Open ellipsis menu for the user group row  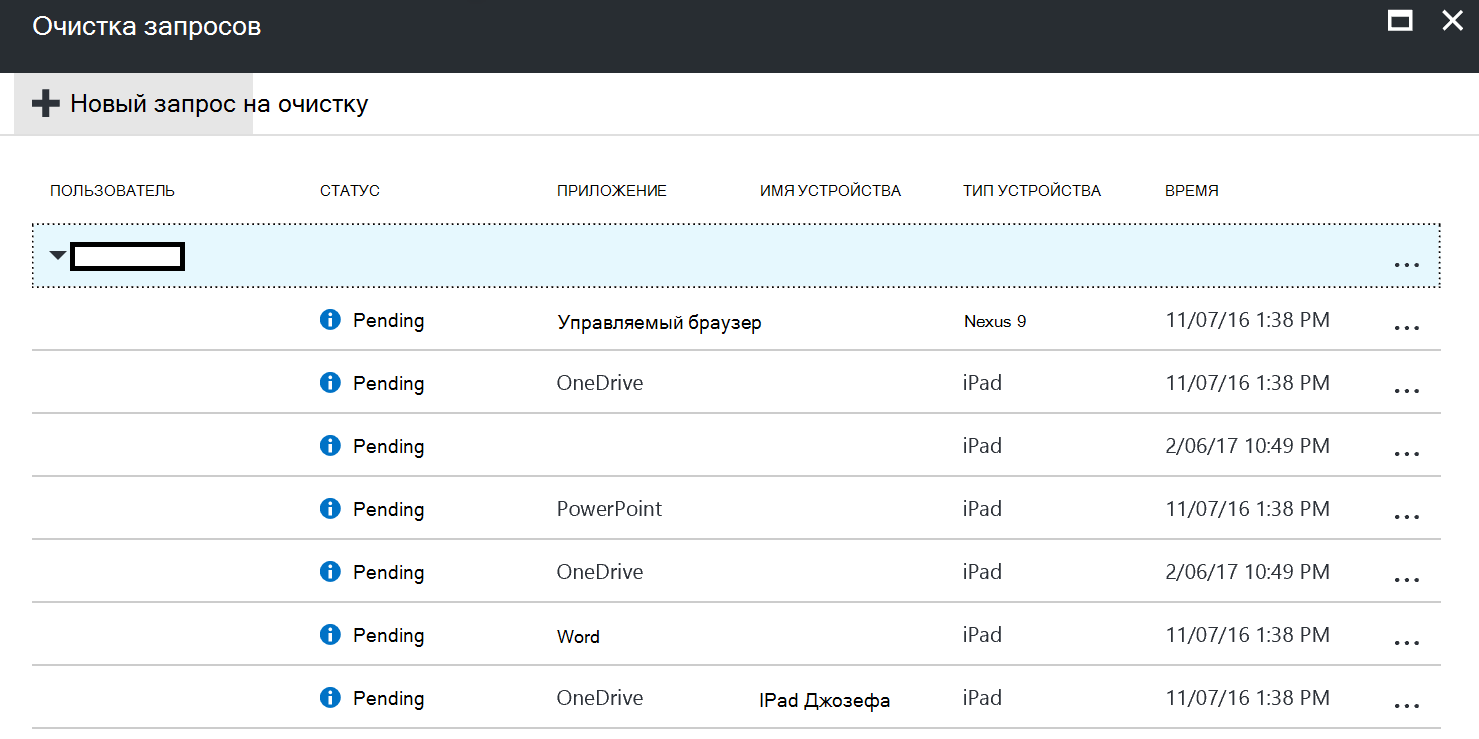tap(1406, 265)
